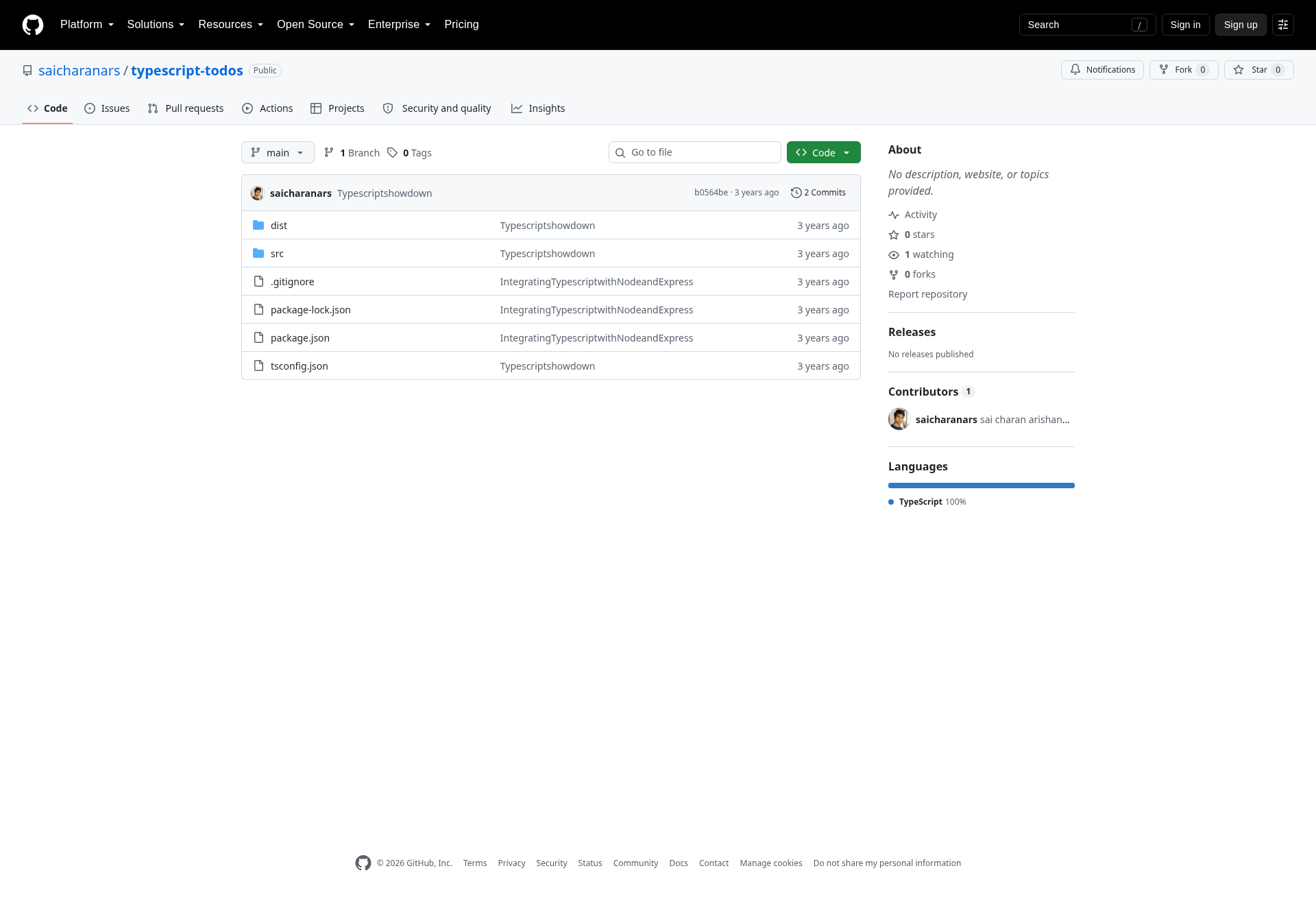Click the package.json file icon

coord(258,337)
